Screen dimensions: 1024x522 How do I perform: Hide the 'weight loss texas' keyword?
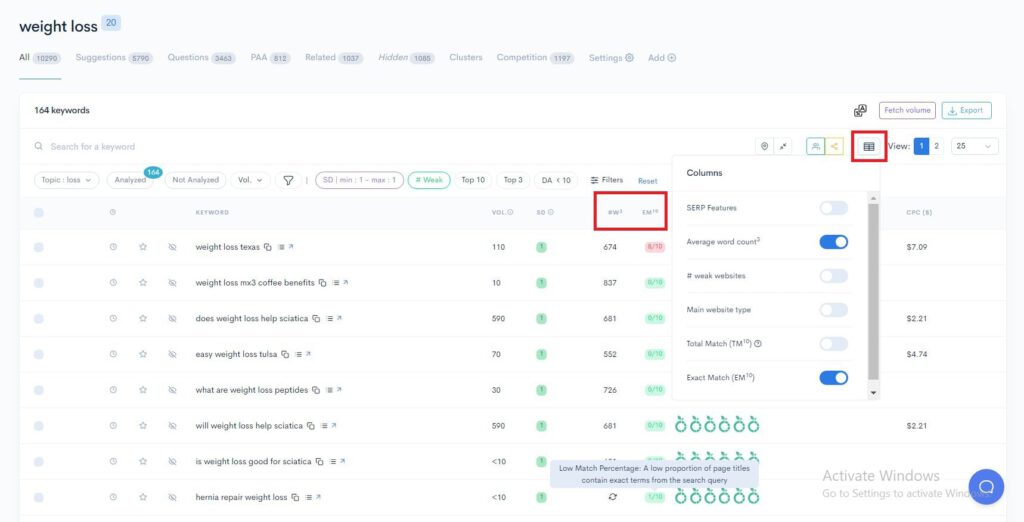pos(172,247)
